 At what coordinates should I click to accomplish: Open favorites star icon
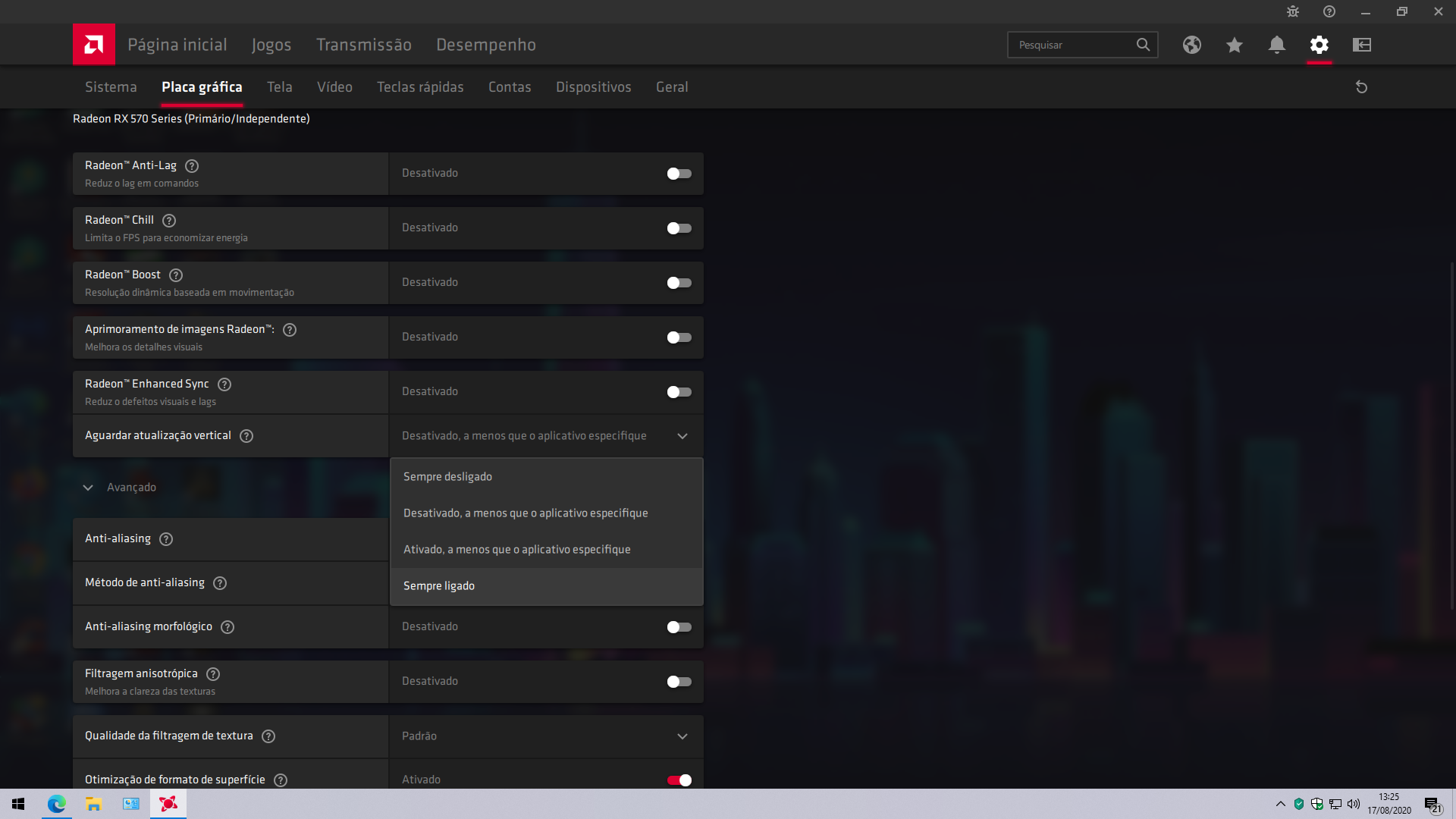point(1235,45)
